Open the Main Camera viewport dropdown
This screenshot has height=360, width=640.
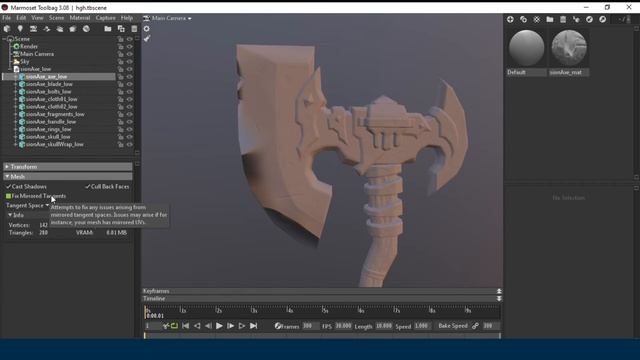coord(167,18)
